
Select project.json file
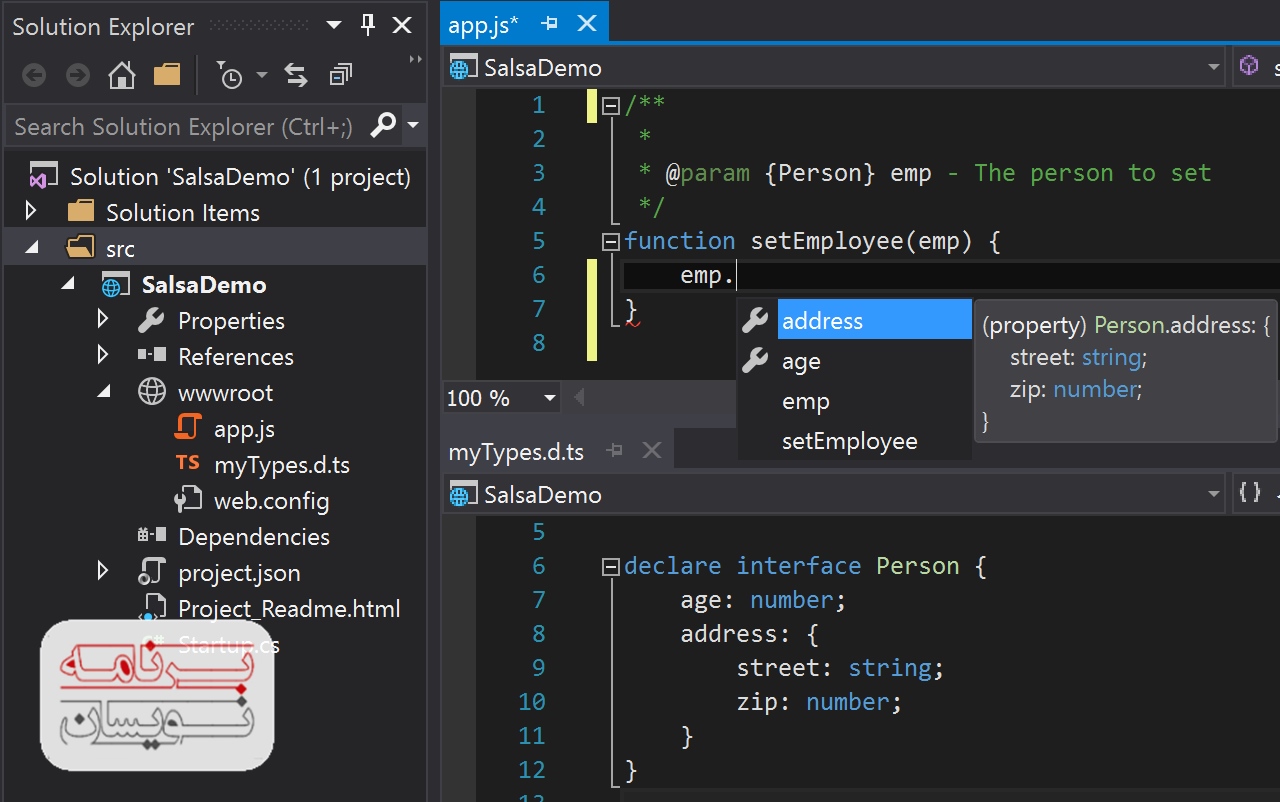pos(239,573)
